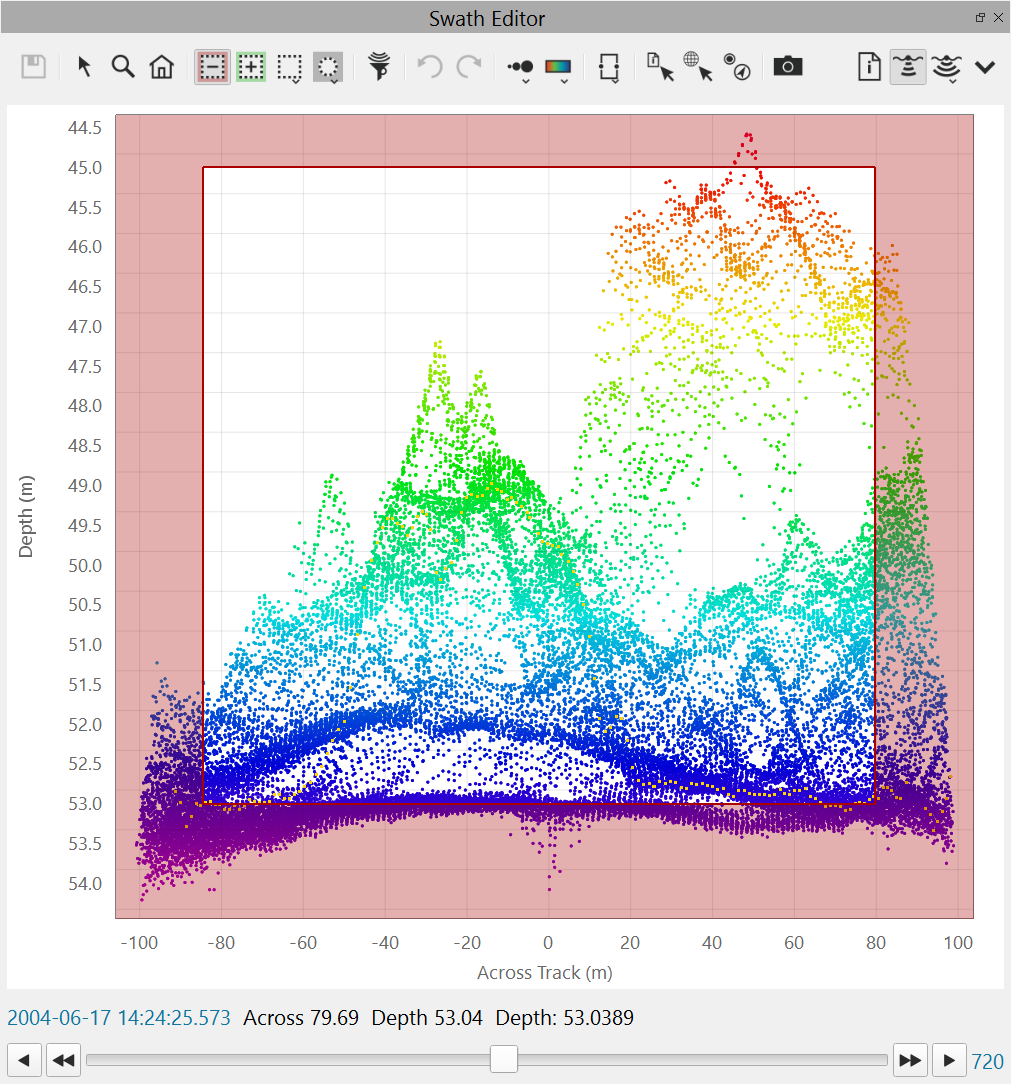This screenshot has width=1011, height=1084.
Task: Click the ping number 720 link
Action: 988,1060
